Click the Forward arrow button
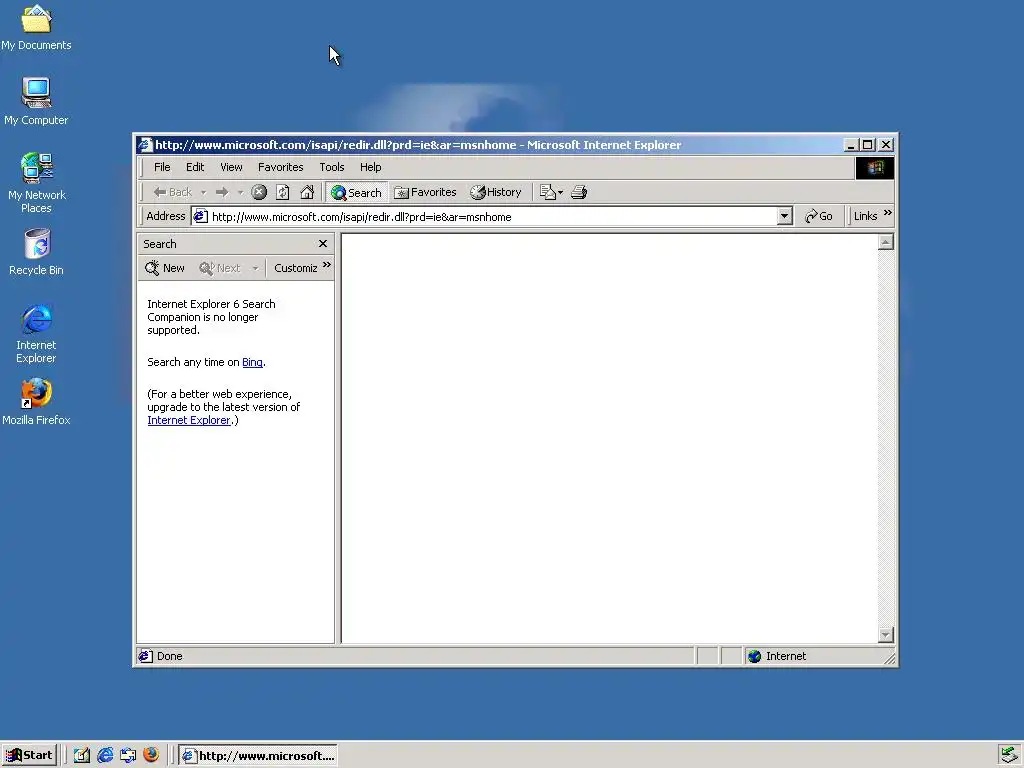 click(x=222, y=192)
